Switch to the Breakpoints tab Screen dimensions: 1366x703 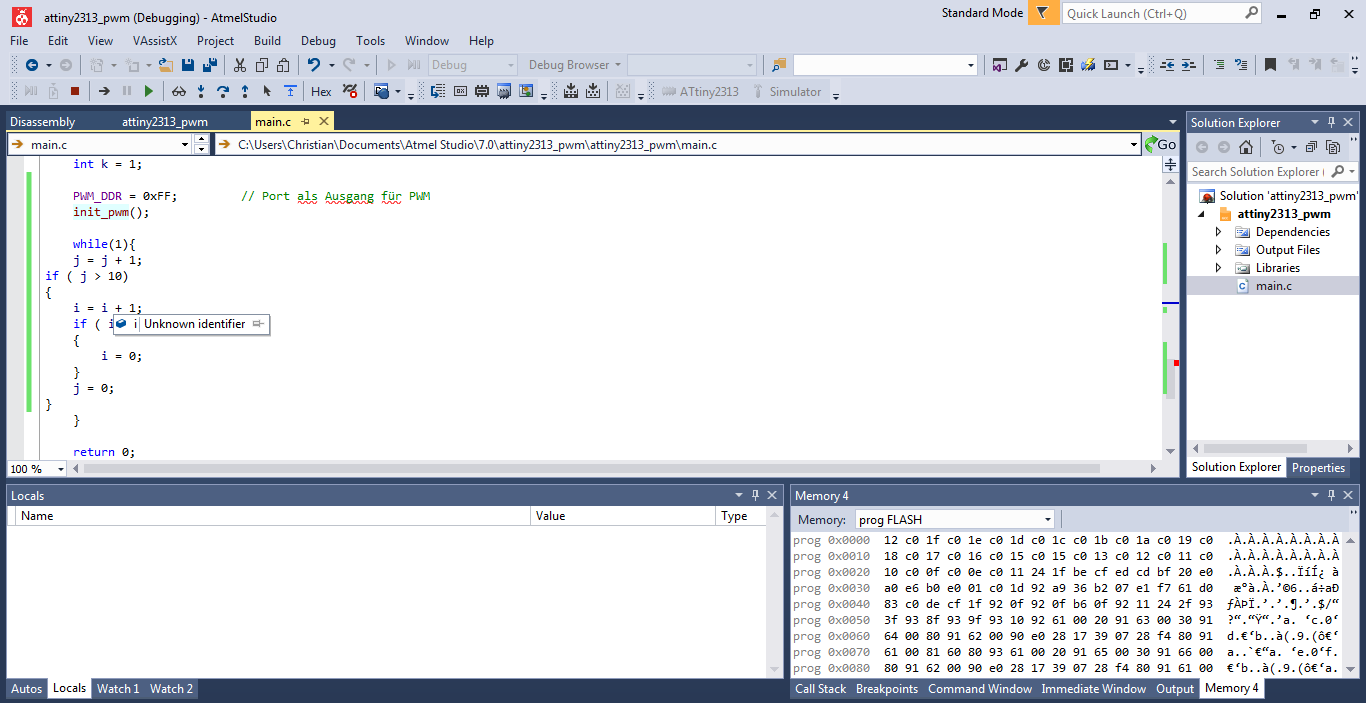(886, 689)
